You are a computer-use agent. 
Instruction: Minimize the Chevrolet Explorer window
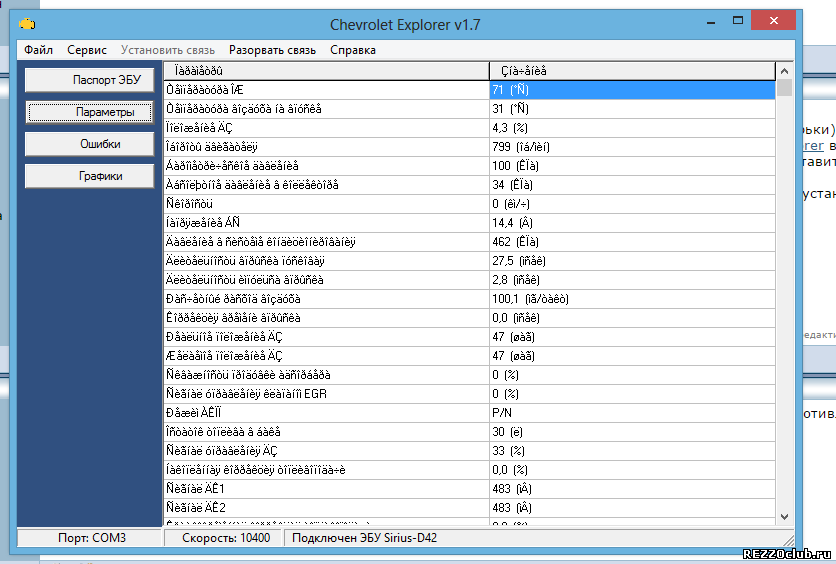point(711,22)
